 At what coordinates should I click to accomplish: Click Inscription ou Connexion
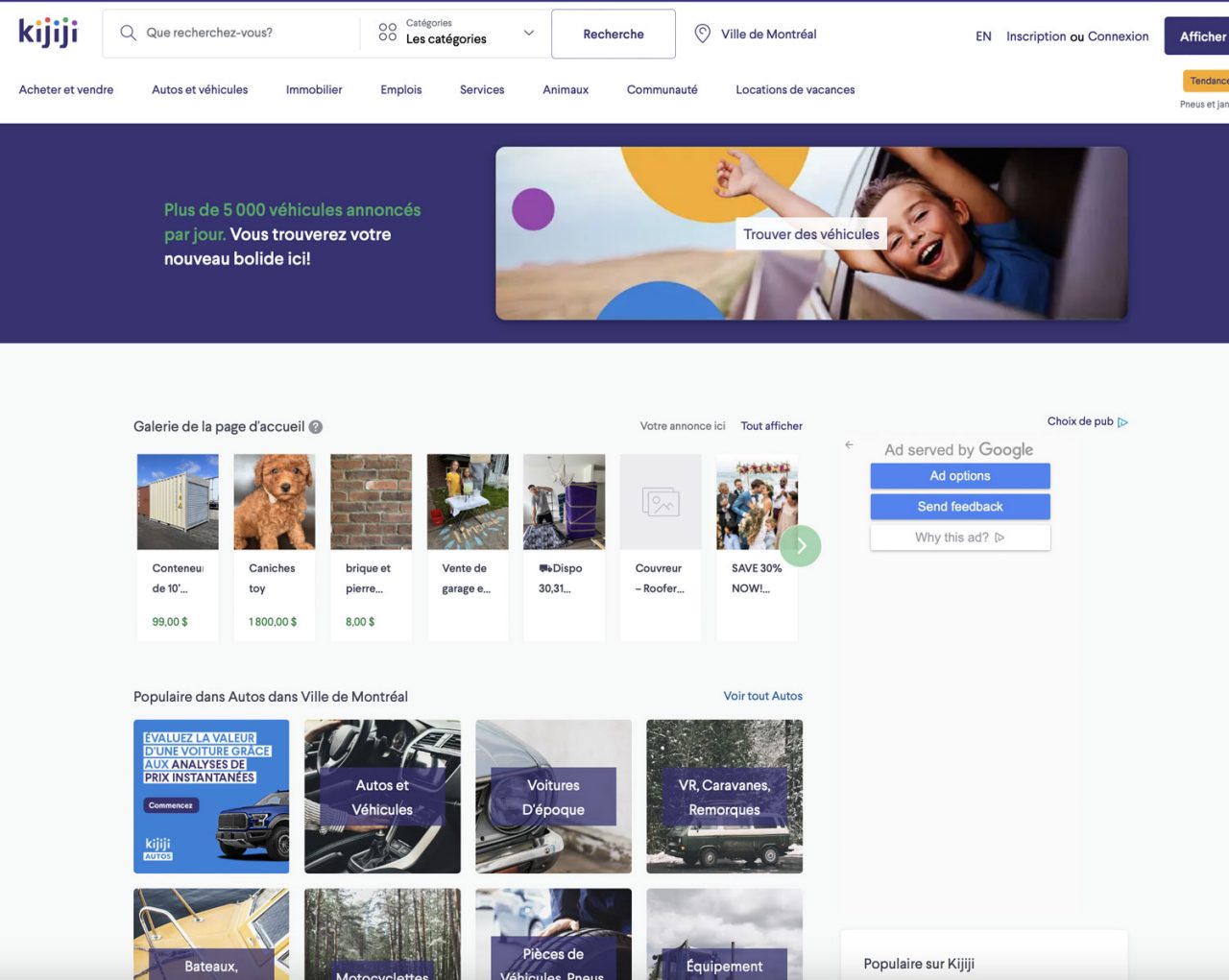pos(1076,36)
